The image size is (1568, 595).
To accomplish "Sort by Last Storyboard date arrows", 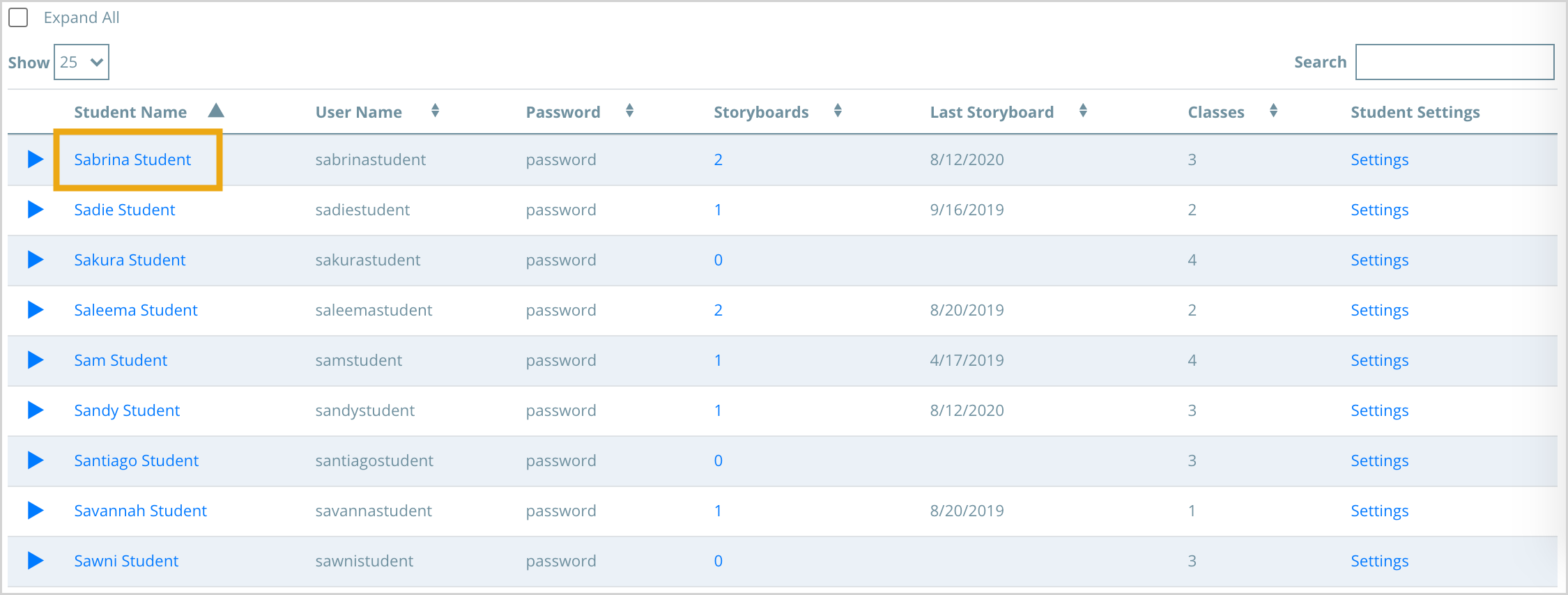I will (x=1083, y=110).
